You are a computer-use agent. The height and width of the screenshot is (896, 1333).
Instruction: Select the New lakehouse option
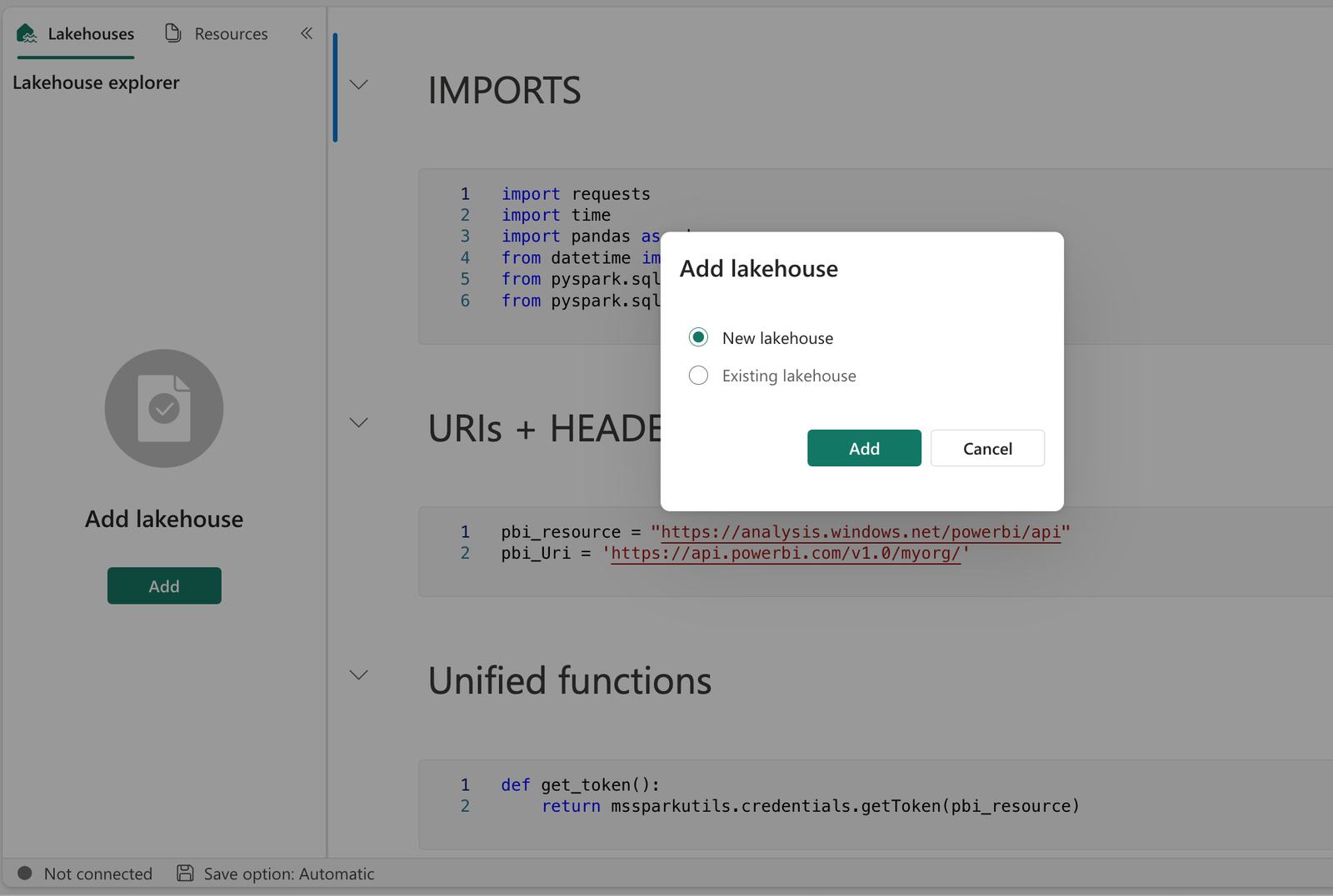(x=698, y=337)
